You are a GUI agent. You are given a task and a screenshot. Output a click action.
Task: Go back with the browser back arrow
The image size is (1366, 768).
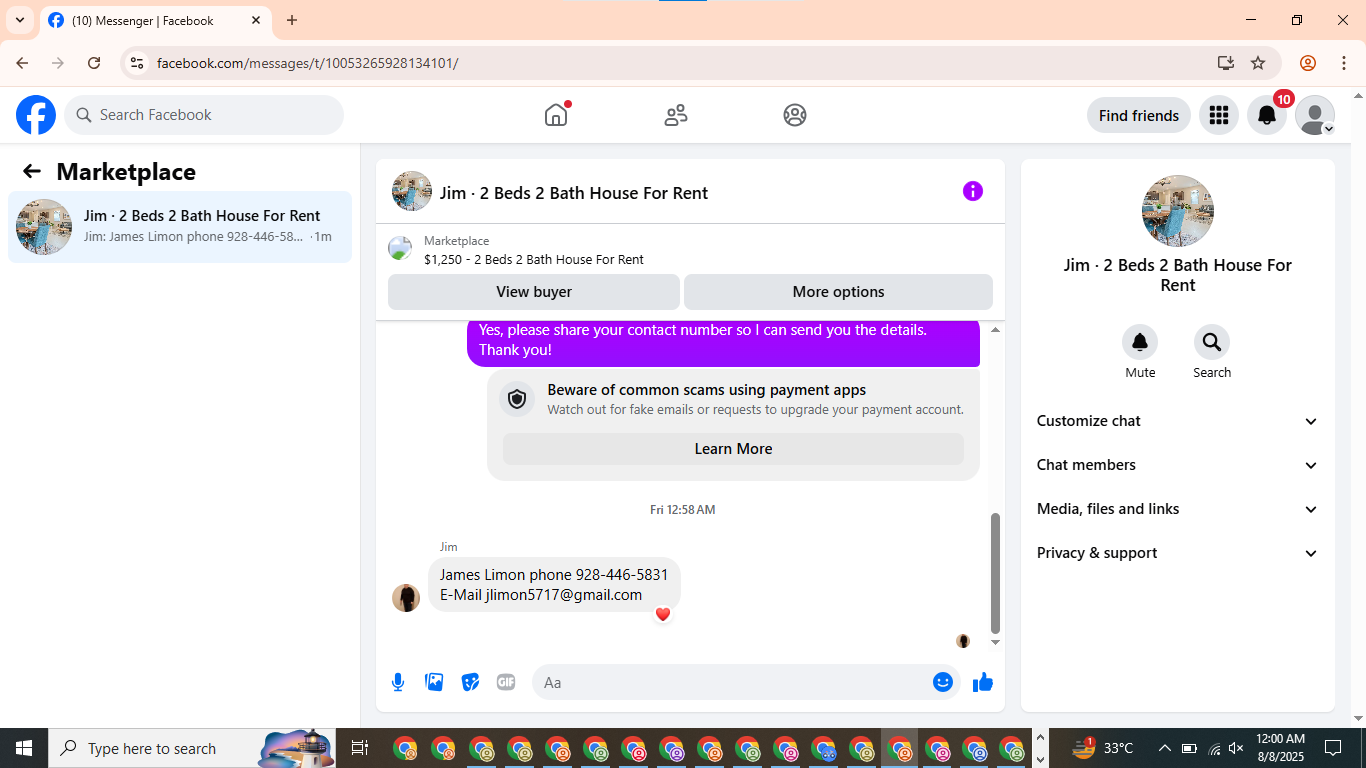tap(22, 63)
